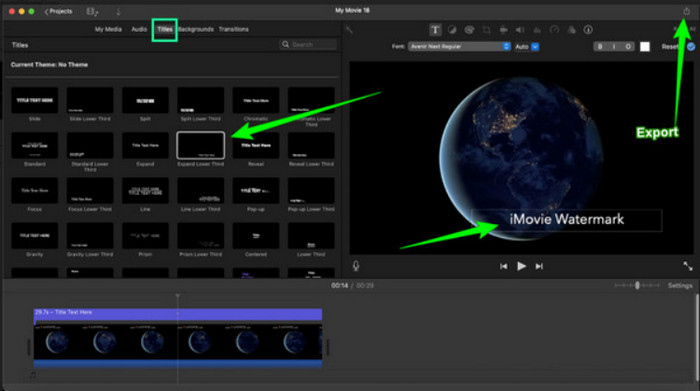Select the Reveal Lower Third title
The height and width of the screenshot is (391, 700).
point(311,146)
